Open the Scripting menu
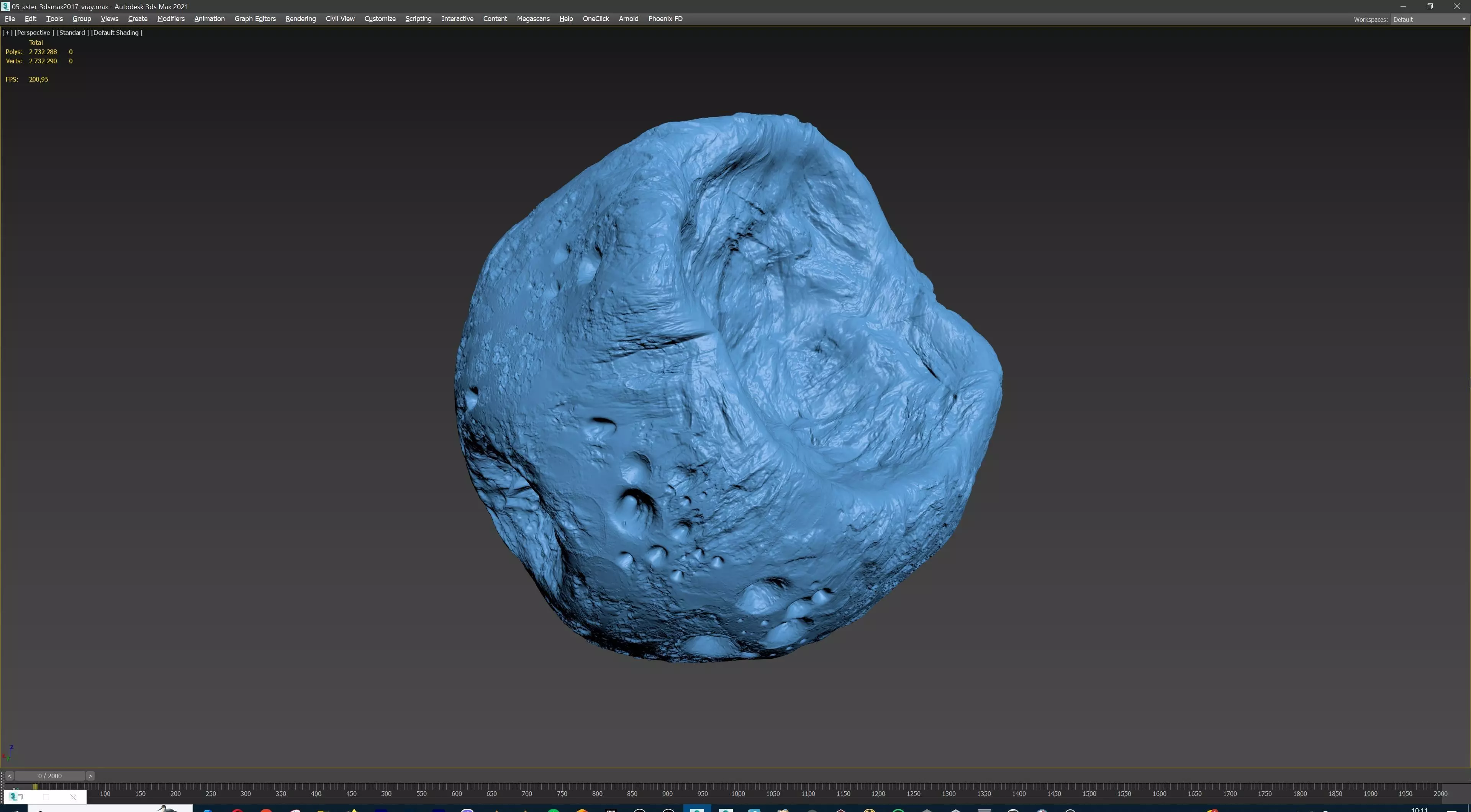The width and height of the screenshot is (1471, 812). [418, 19]
